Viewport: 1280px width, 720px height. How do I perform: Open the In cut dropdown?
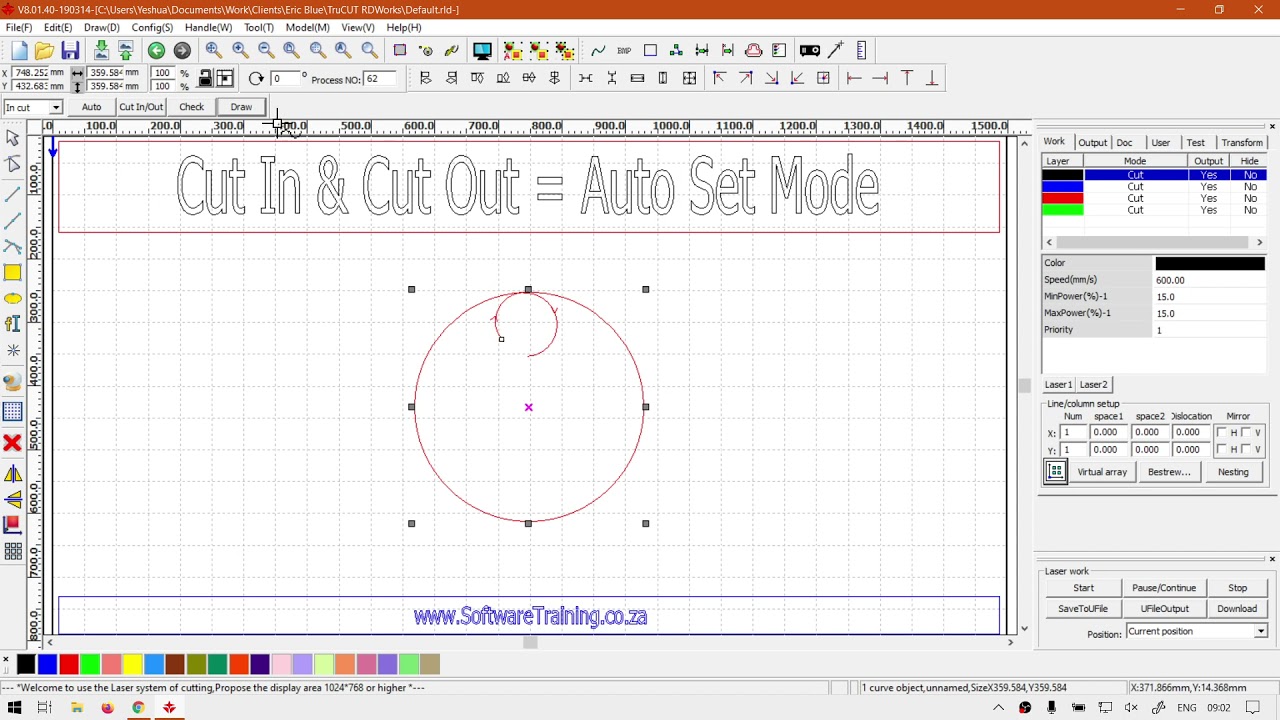(x=56, y=108)
